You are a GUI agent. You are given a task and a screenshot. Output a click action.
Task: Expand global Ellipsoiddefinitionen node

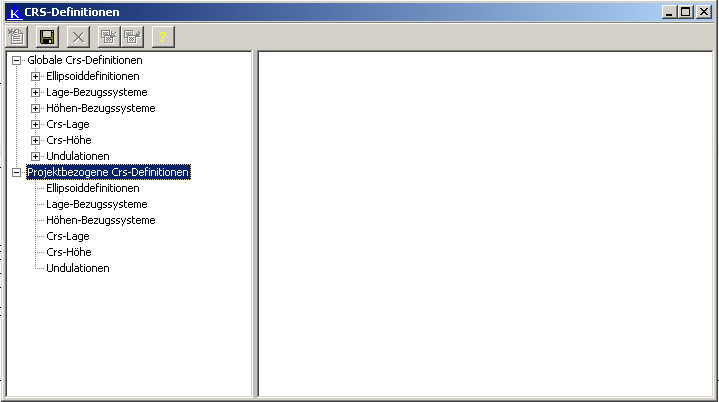(x=35, y=76)
